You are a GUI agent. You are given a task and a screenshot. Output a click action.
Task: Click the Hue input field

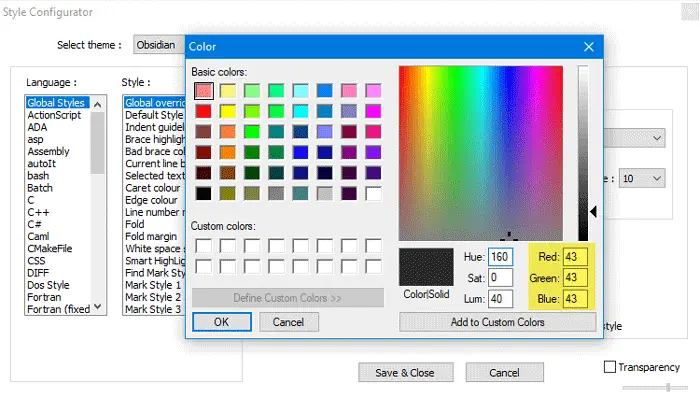tap(500, 257)
